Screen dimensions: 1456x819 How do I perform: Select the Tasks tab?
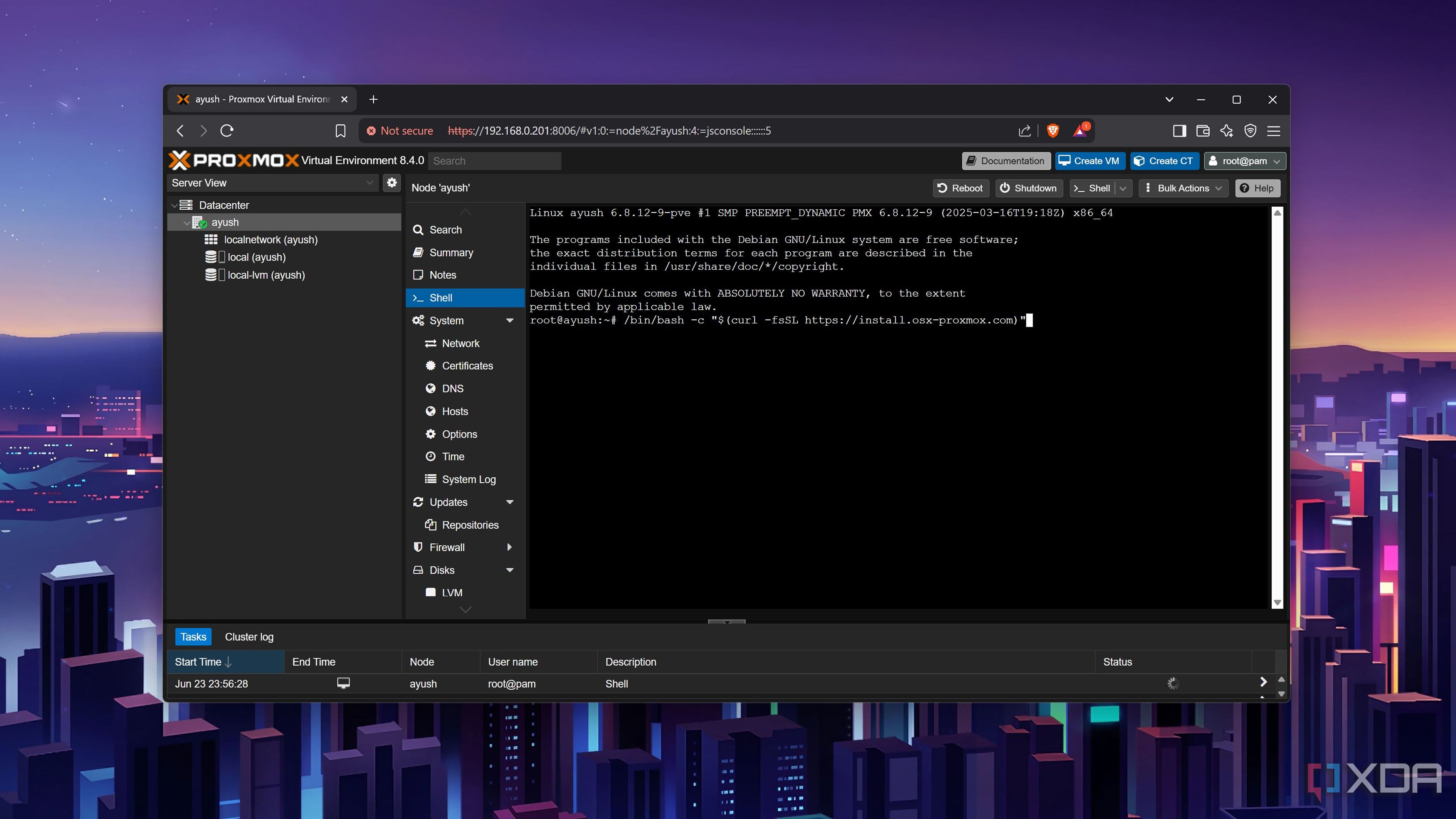193,637
